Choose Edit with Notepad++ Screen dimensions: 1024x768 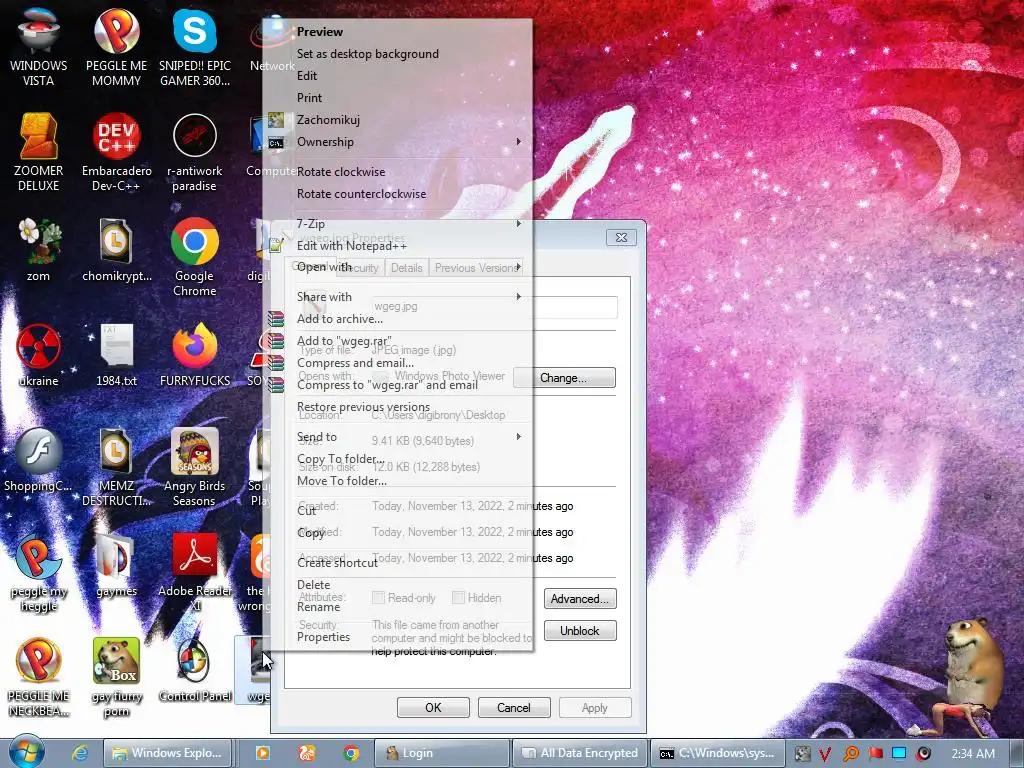tap(398, 246)
